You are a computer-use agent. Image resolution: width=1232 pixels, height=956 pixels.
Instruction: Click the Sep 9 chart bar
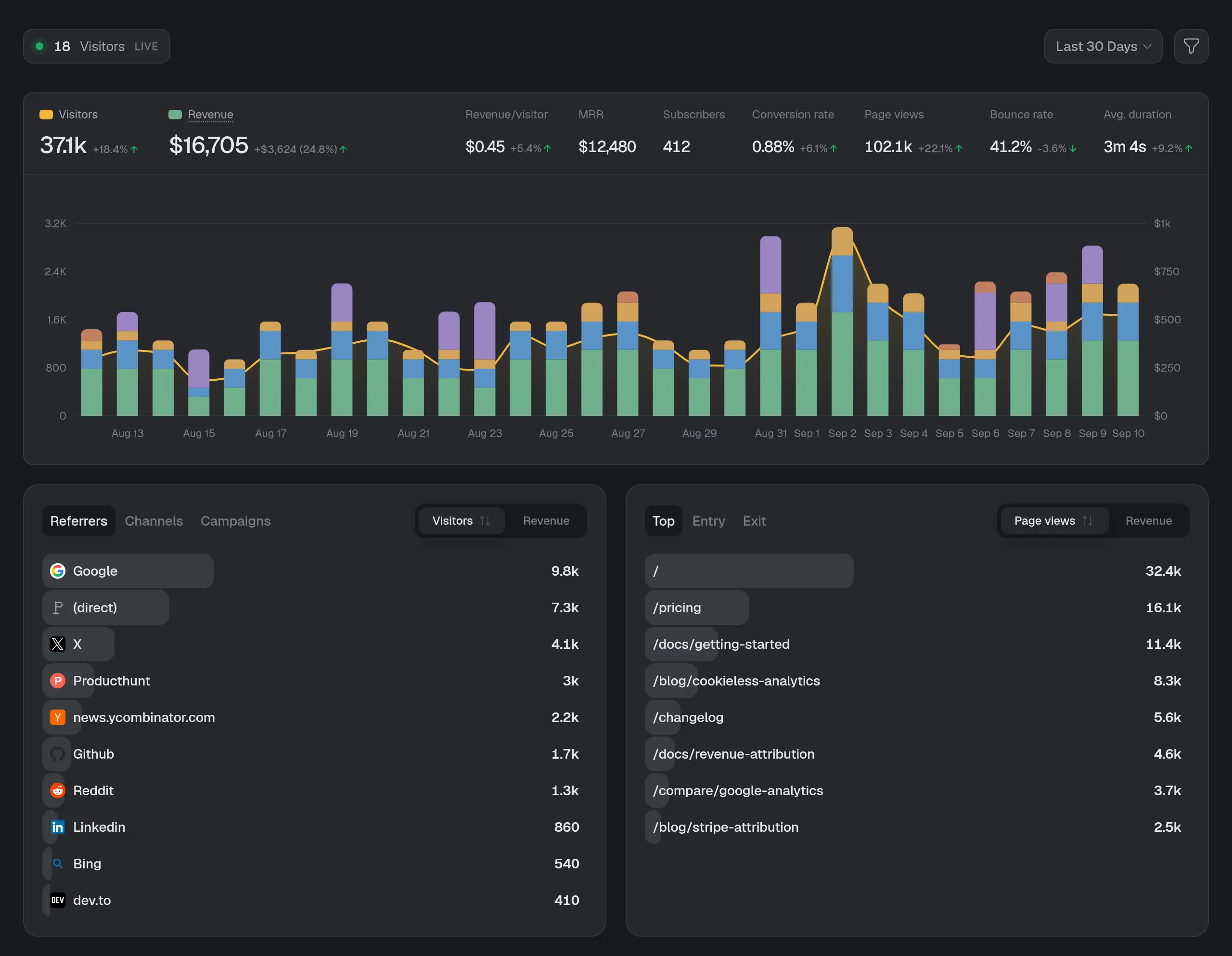point(1092,331)
